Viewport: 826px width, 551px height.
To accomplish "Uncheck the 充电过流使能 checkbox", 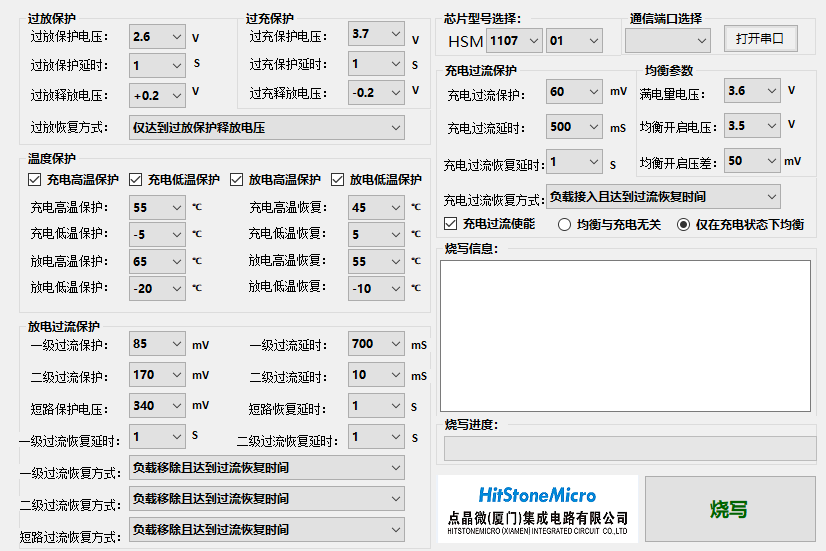I will [450, 224].
